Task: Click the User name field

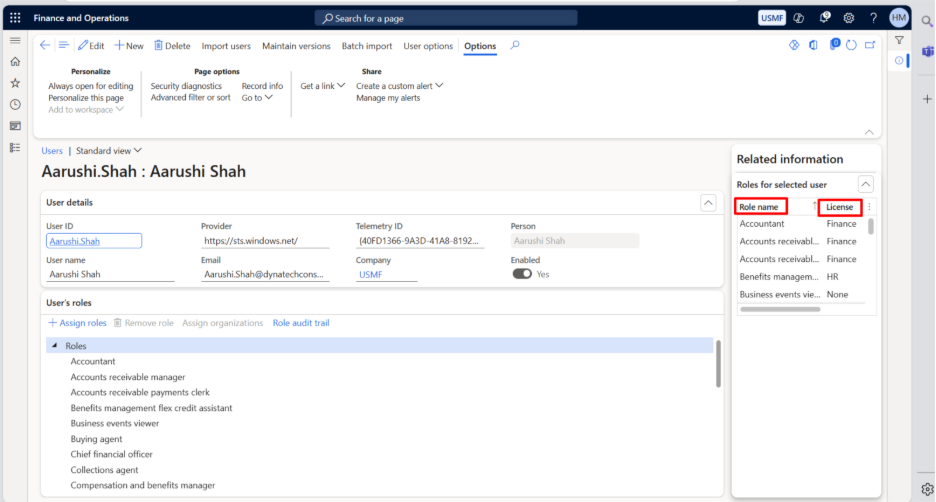Action: pyautogui.click(x=110, y=275)
